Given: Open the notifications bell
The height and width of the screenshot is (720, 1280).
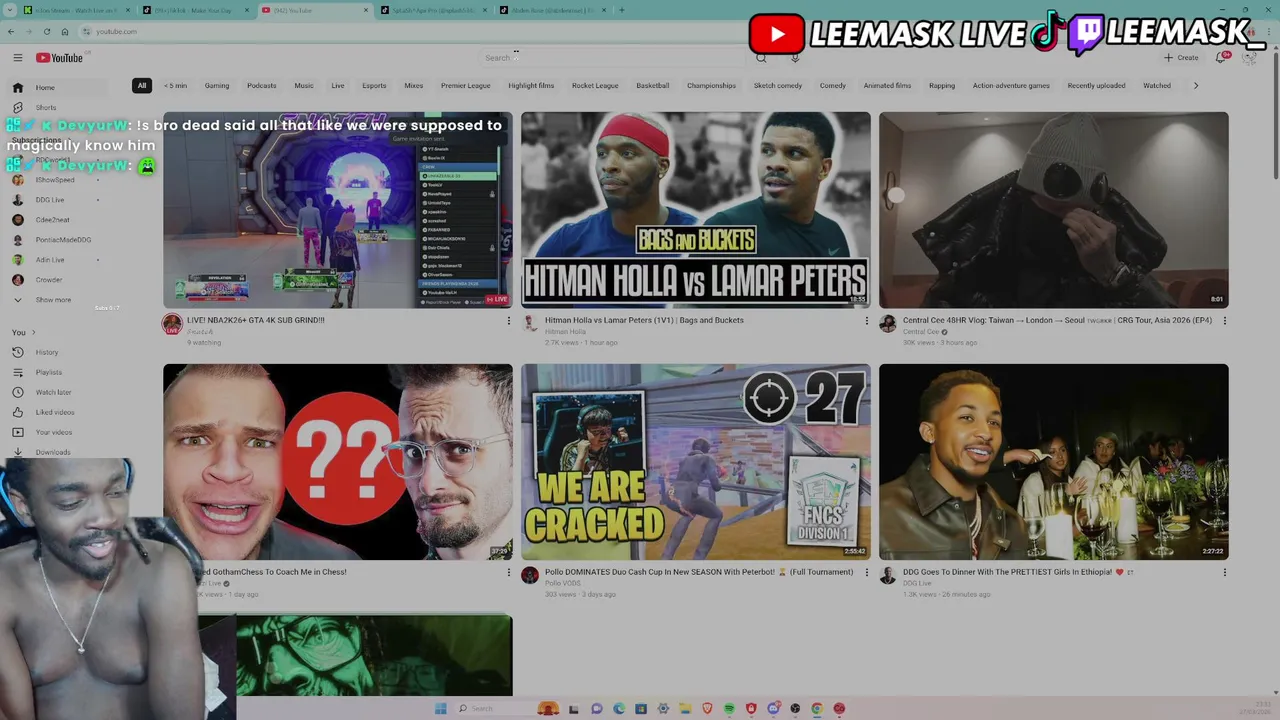Looking at the screenshot, I should (1221, 58).
